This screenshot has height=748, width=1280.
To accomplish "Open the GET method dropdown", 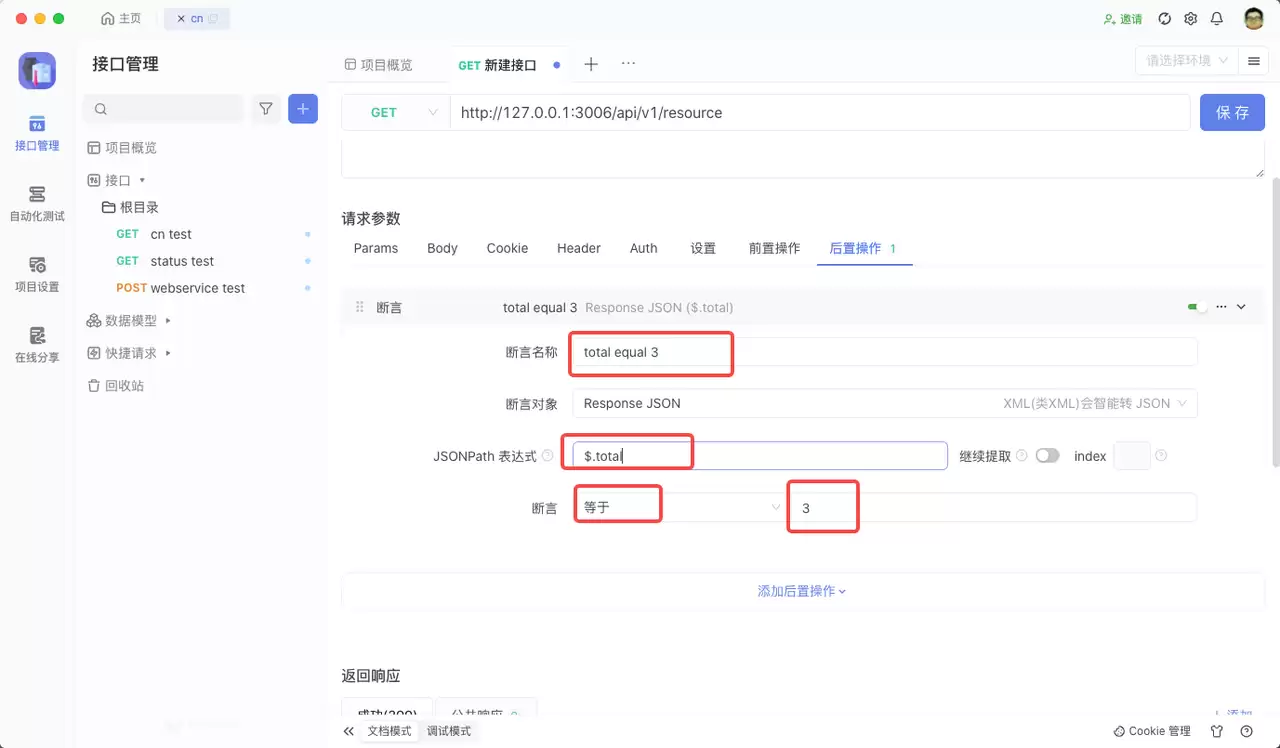I will coord(395,113).
